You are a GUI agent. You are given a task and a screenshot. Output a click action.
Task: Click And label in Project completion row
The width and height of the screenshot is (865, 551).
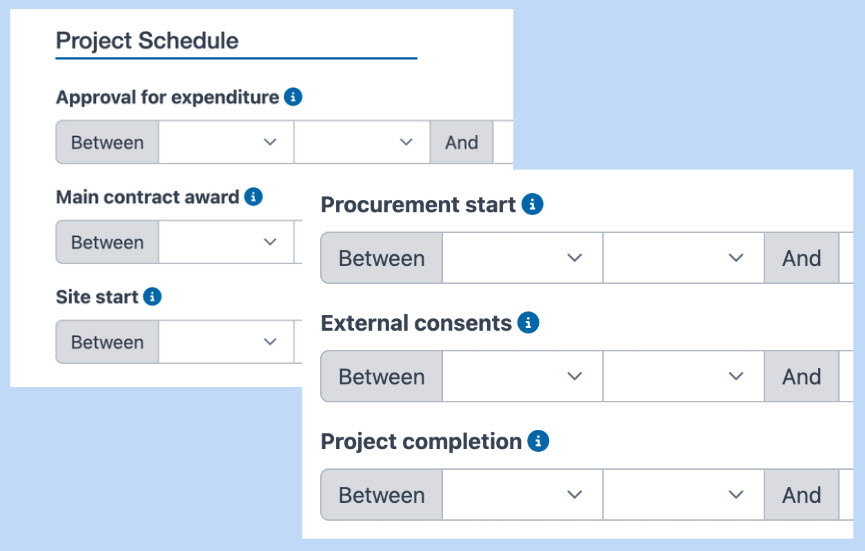pos(801,495)
